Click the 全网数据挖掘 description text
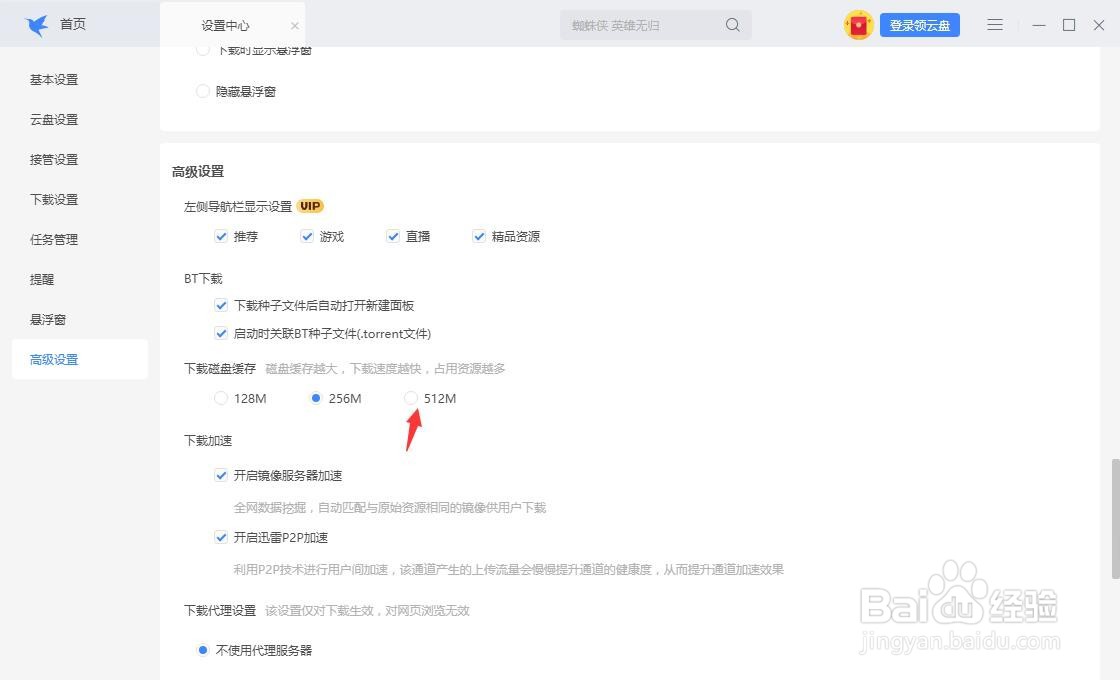The height and width of the screenshot is (680, 1120). point(390,508)
